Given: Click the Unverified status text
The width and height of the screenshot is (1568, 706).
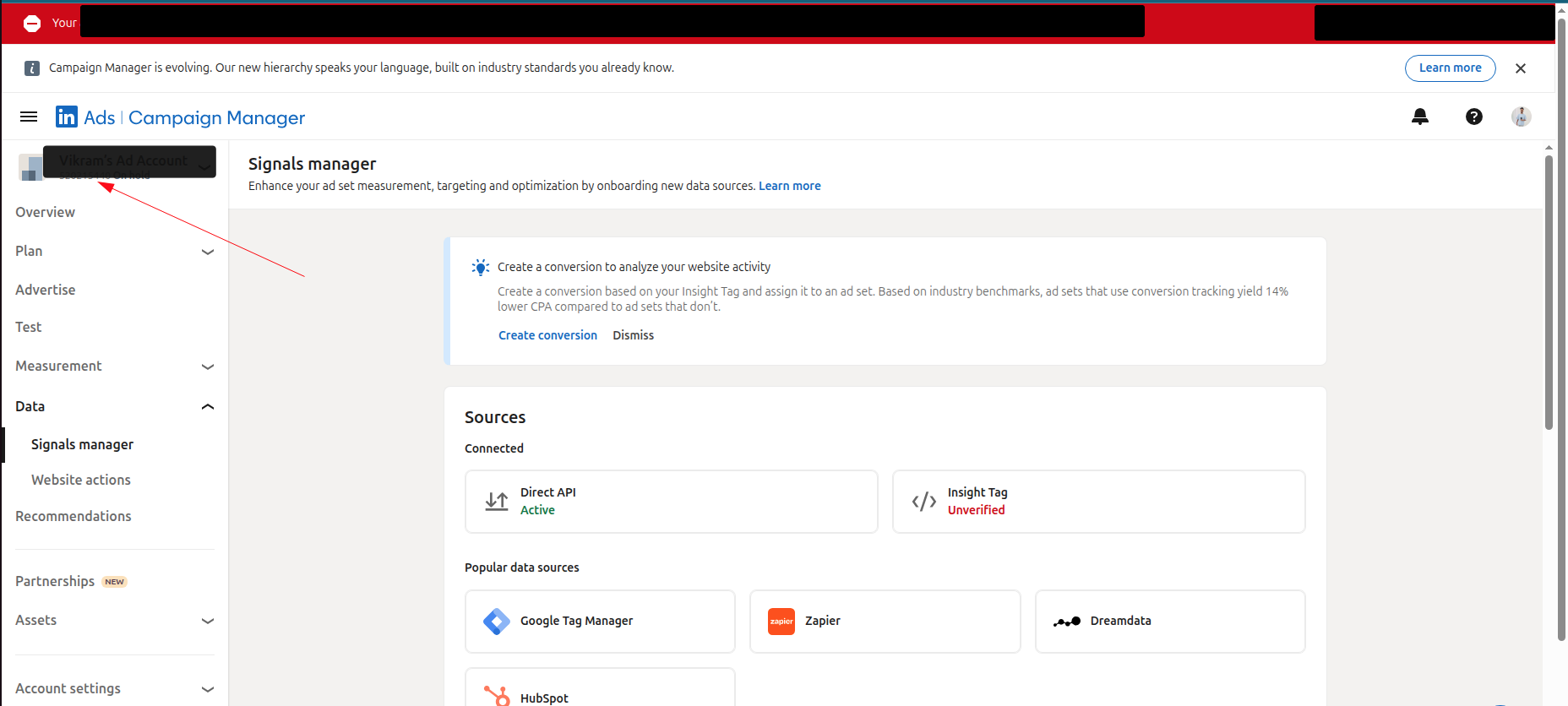Looking at the screenshot, I should tap(976, 510).
